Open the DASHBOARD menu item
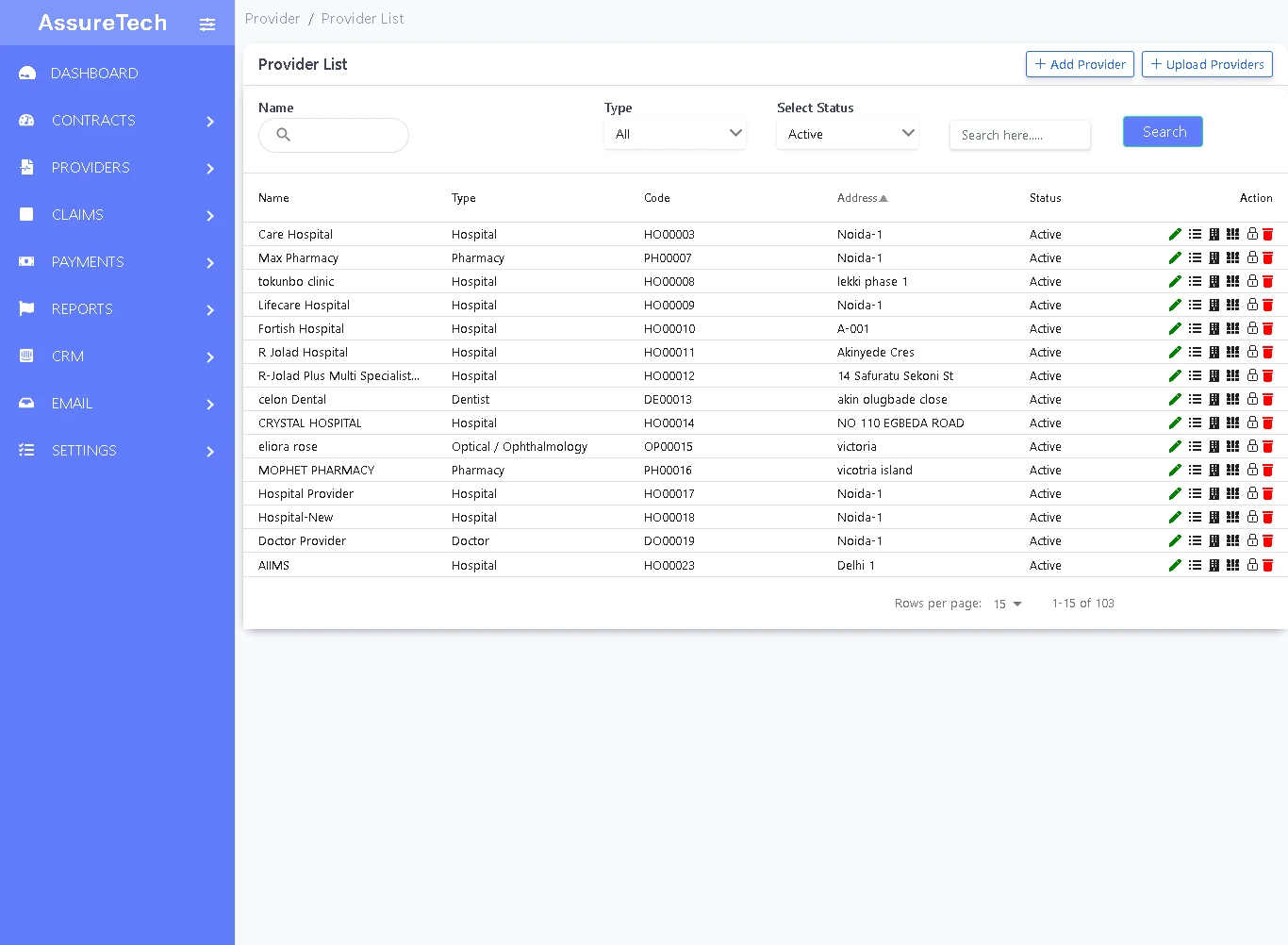 coord(94,74)
